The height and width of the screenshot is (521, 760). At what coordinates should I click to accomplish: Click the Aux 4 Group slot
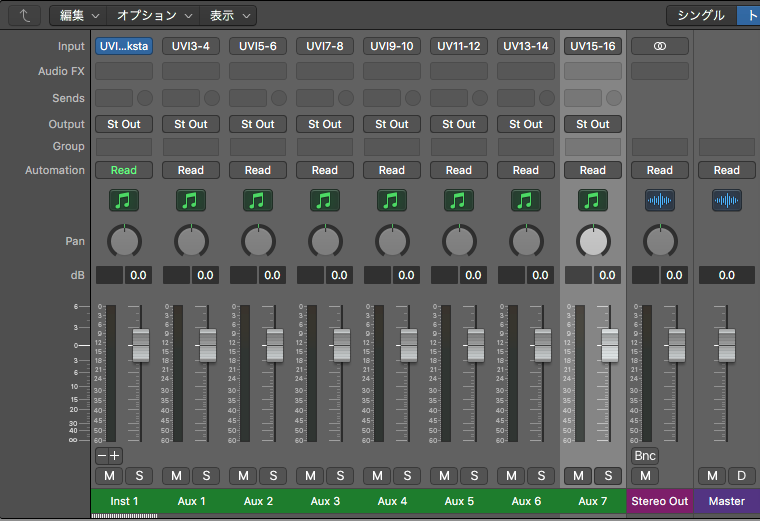[392, 146]
